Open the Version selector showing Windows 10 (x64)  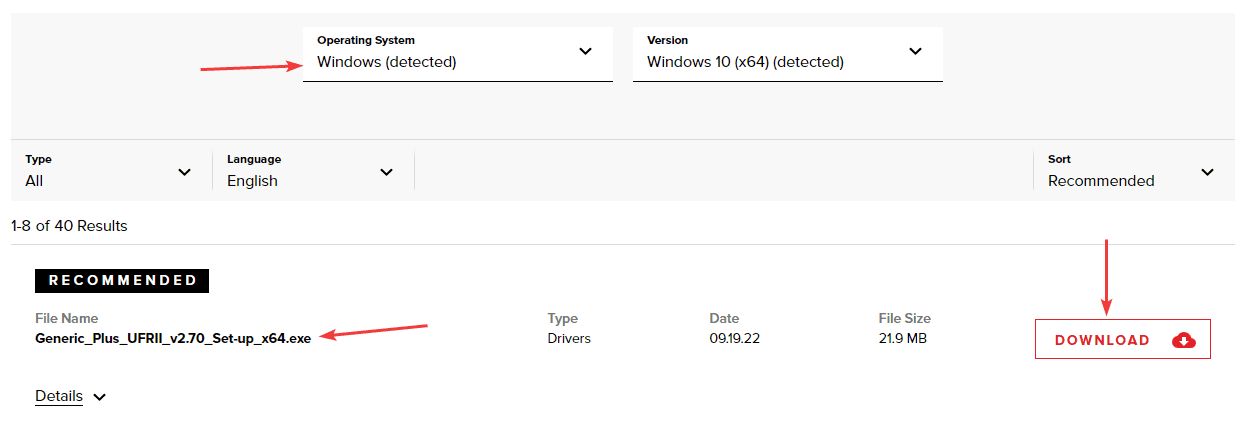787,54
